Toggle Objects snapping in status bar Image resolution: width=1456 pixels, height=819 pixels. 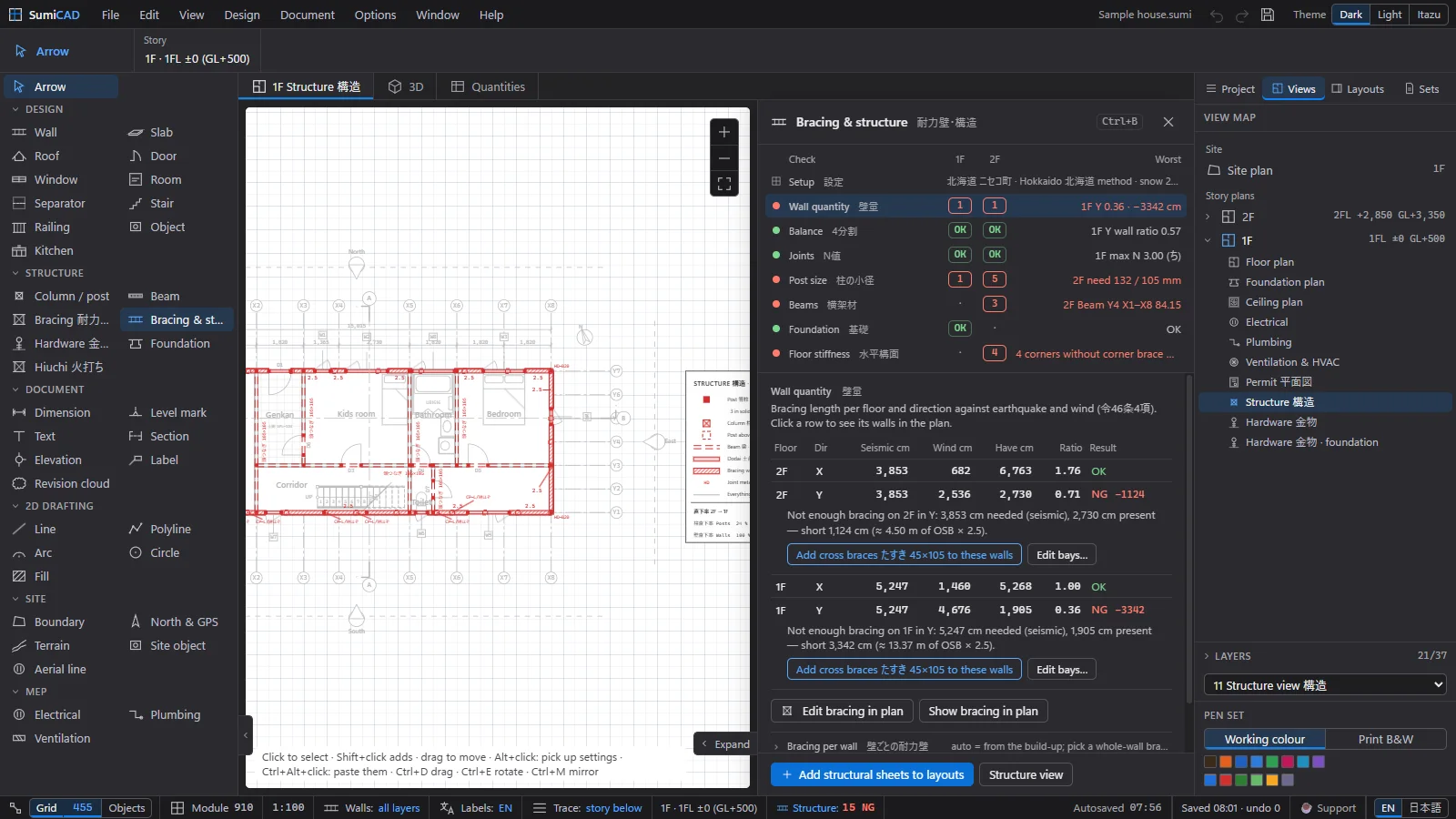pyautogui.click(x=126, y=807)
